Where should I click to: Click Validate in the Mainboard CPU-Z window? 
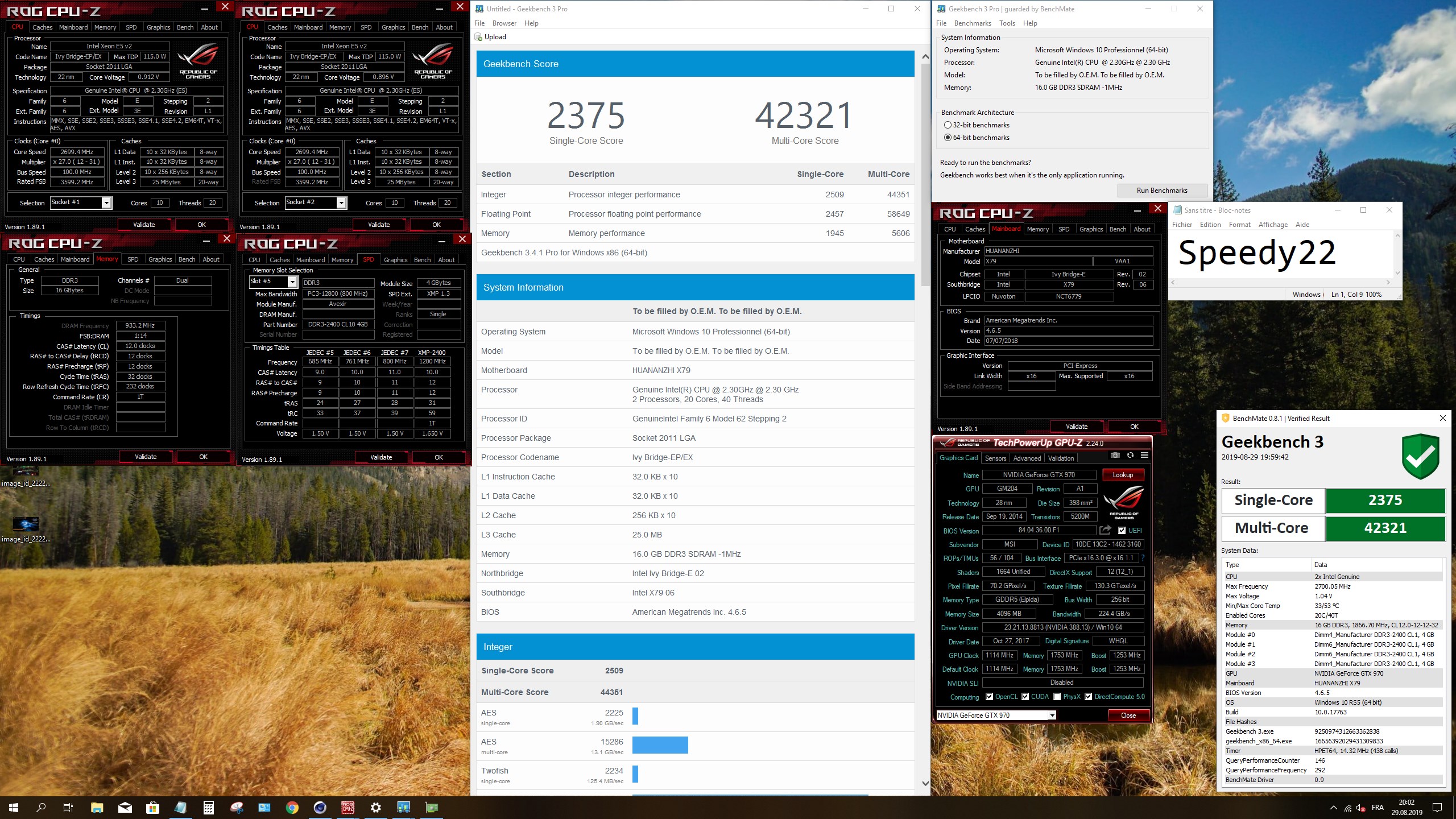tap(1077, 427)
